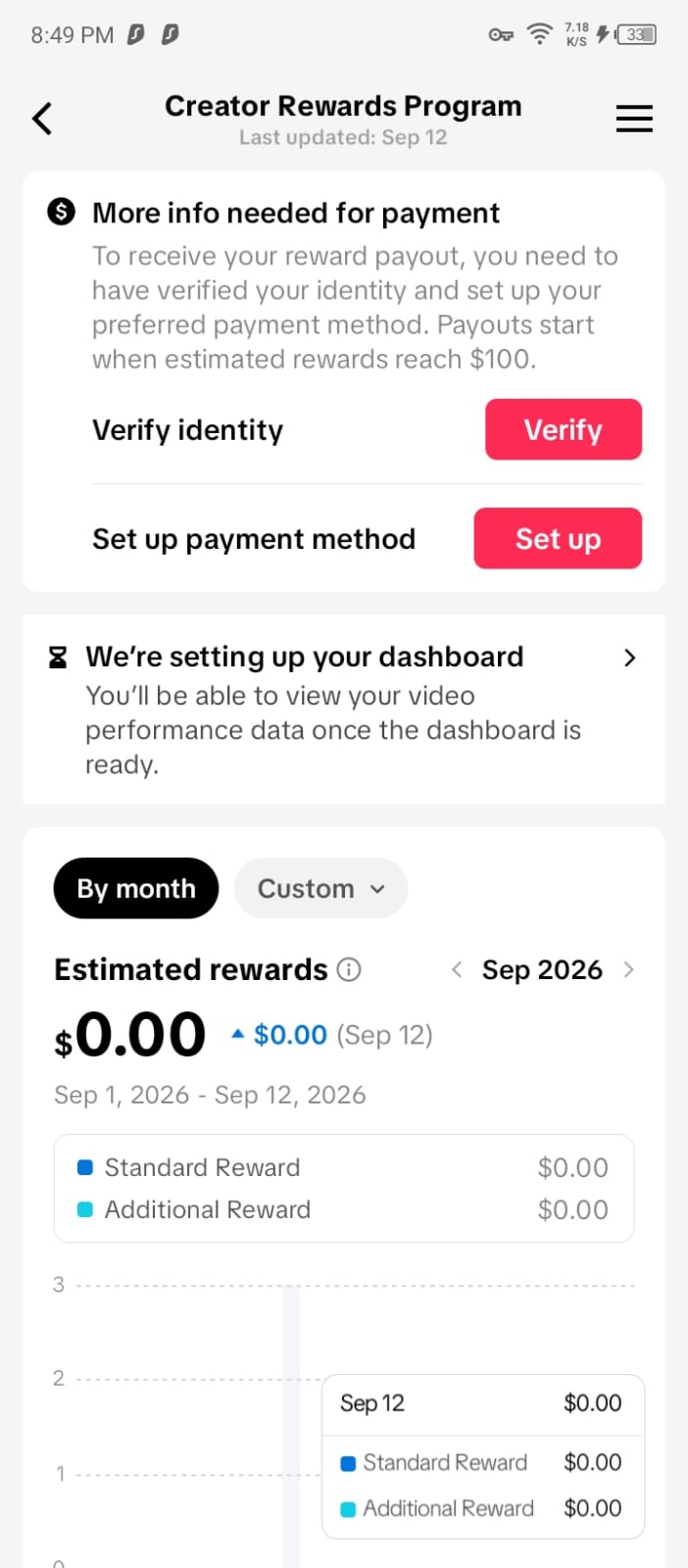Tap the dollar coin payment icon
This screenshot has width=688, height=1568.
pos(61,211)
